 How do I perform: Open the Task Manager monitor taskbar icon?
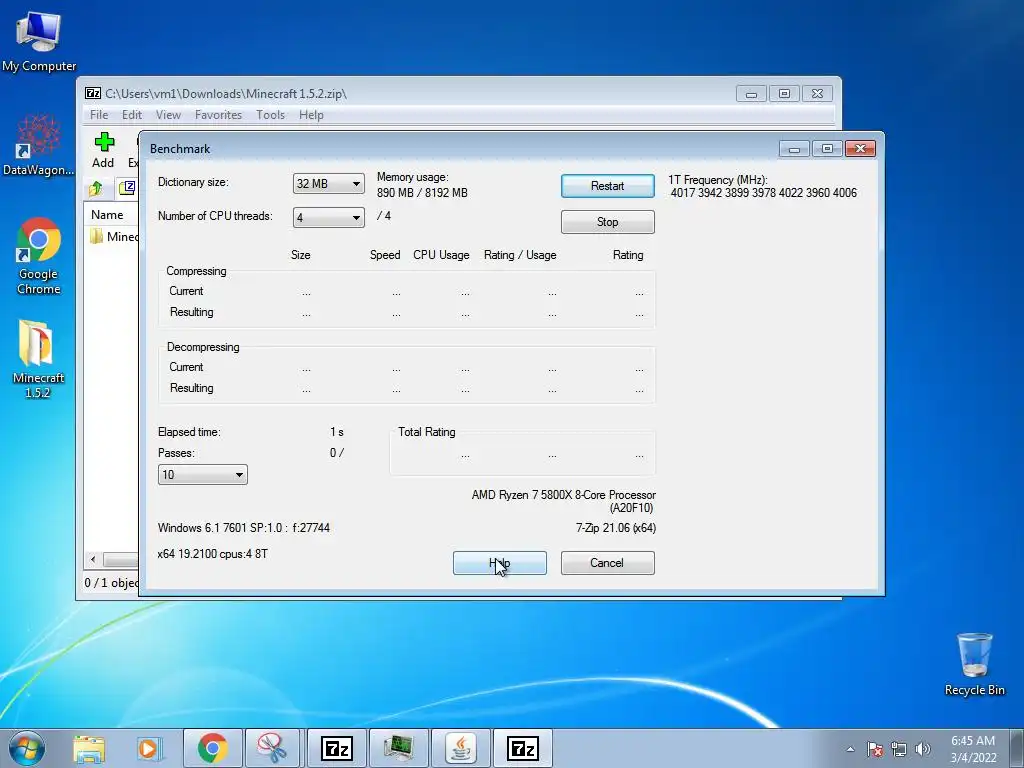click(x=398, y=748)
